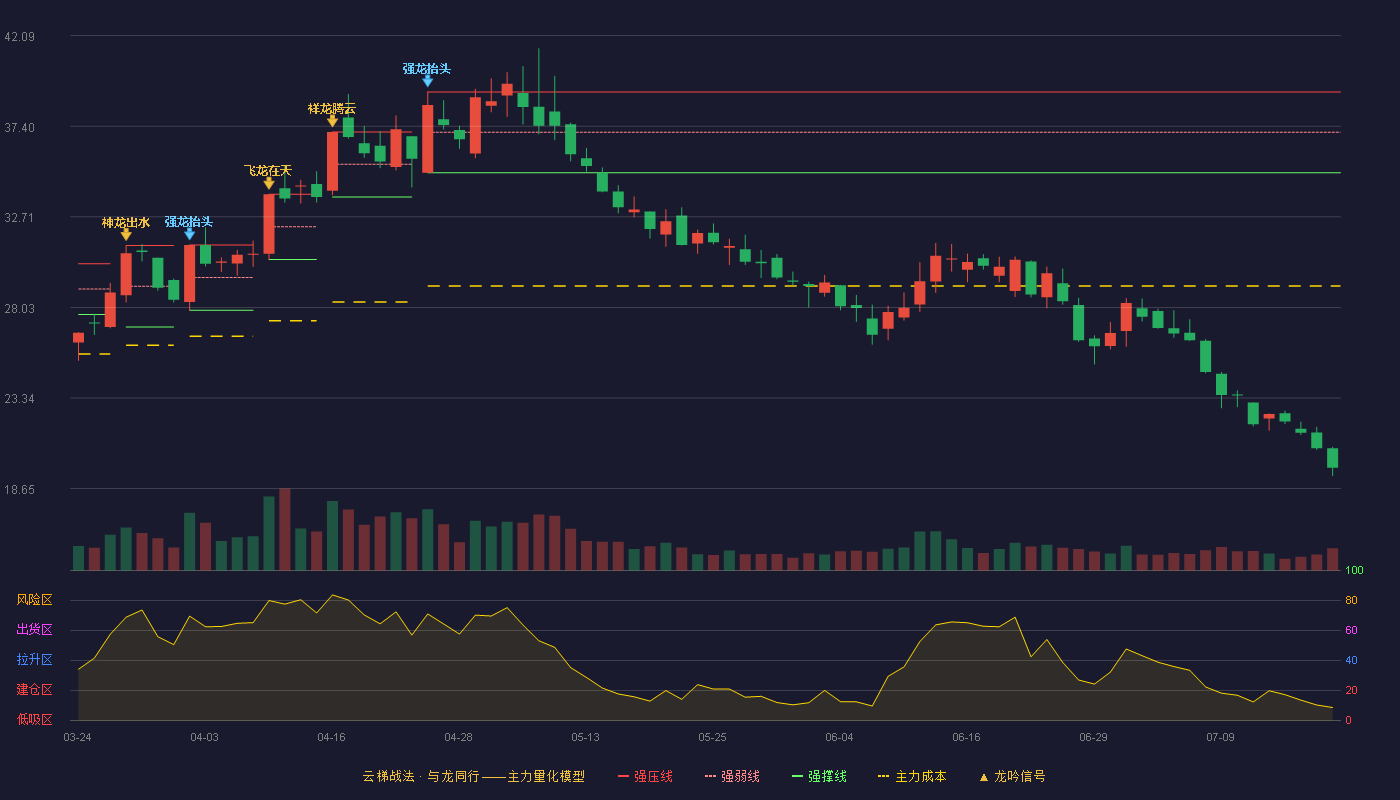1400x800 pixels.
Task: Click the 云梯战法 · 与龙同行 model title
Action: 473,776
